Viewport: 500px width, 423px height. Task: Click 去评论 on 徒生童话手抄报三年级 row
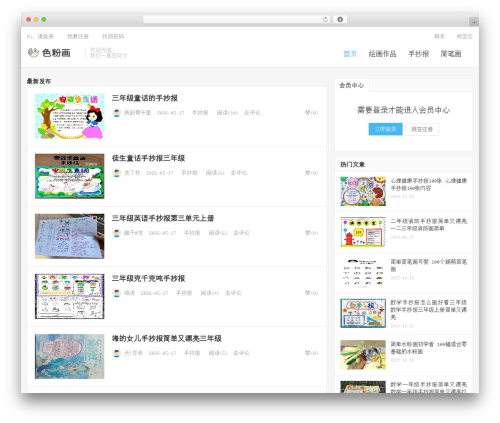pos(239,173)
